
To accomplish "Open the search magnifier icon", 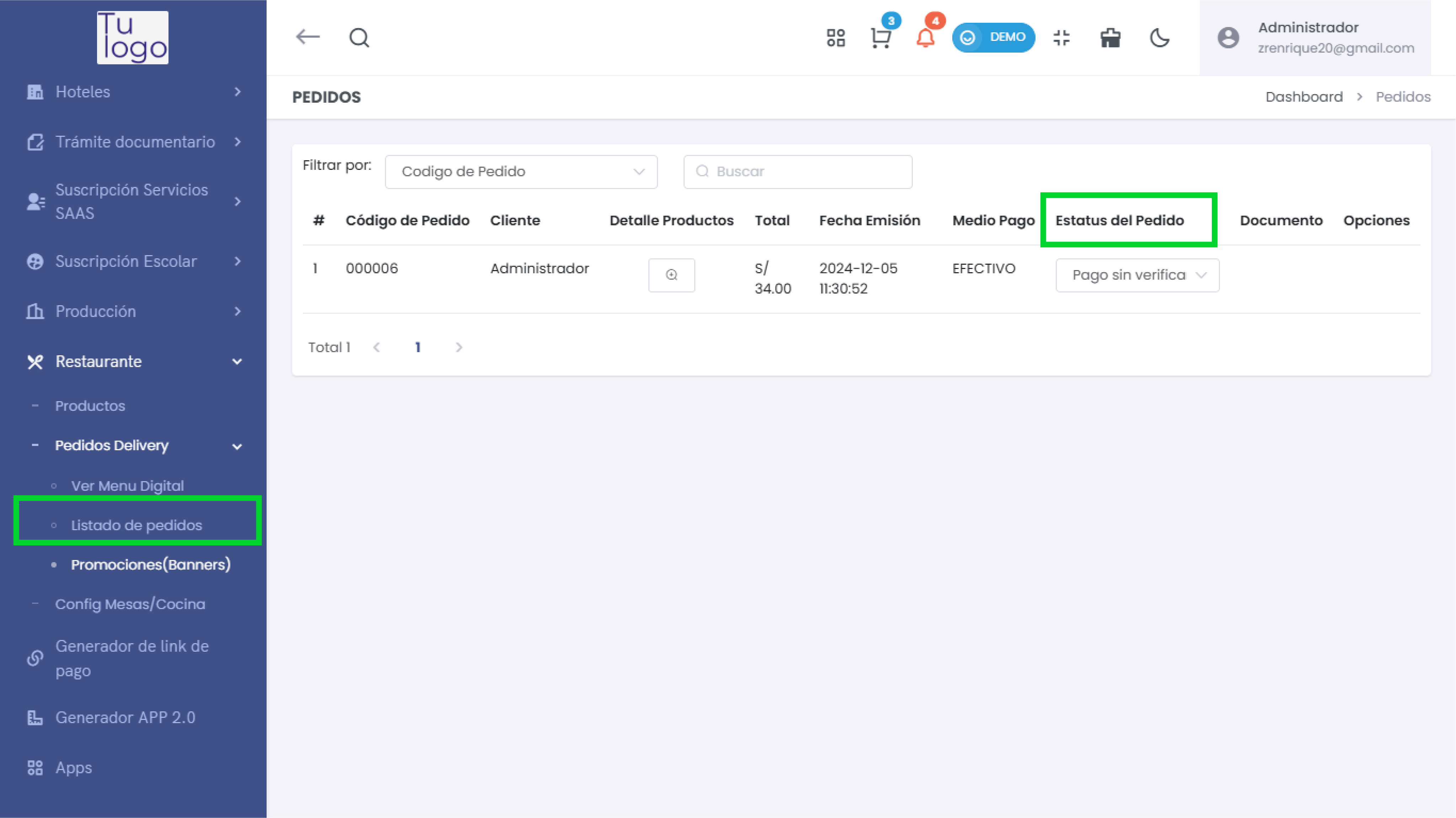I will pyautogui.click(x=359, y=38).
